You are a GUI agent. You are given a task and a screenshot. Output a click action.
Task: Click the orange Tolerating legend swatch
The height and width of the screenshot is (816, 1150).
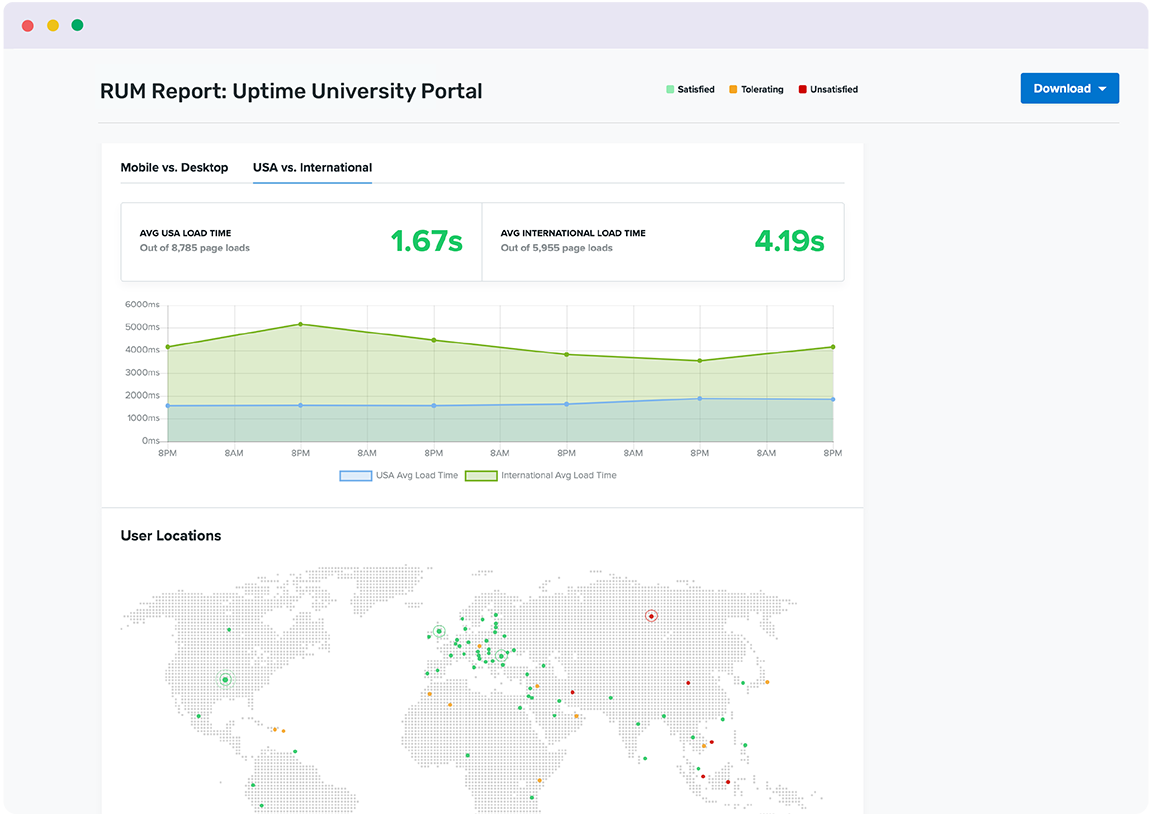[x=733, y=89]
